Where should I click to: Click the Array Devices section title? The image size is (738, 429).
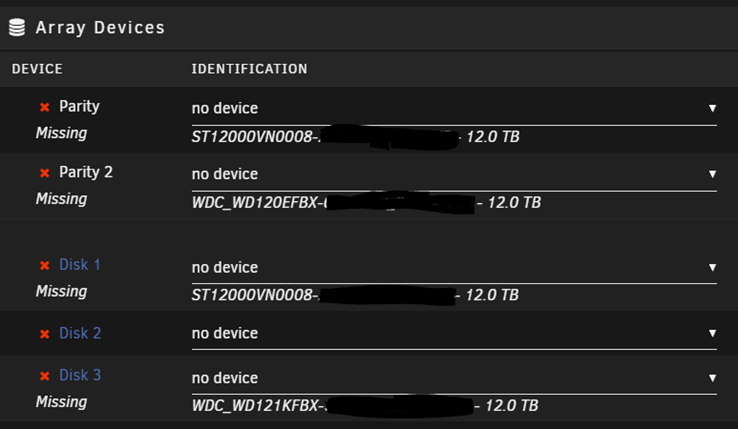[100, 28]
